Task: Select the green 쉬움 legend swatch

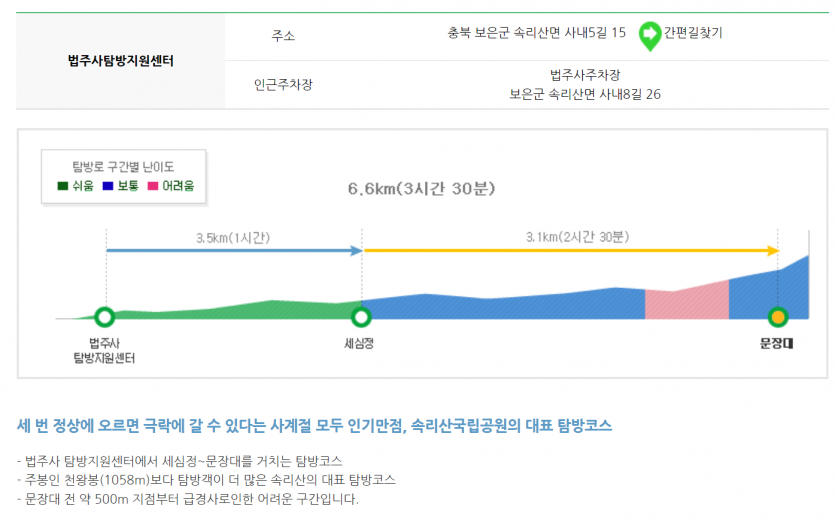Action: [63, 186]
